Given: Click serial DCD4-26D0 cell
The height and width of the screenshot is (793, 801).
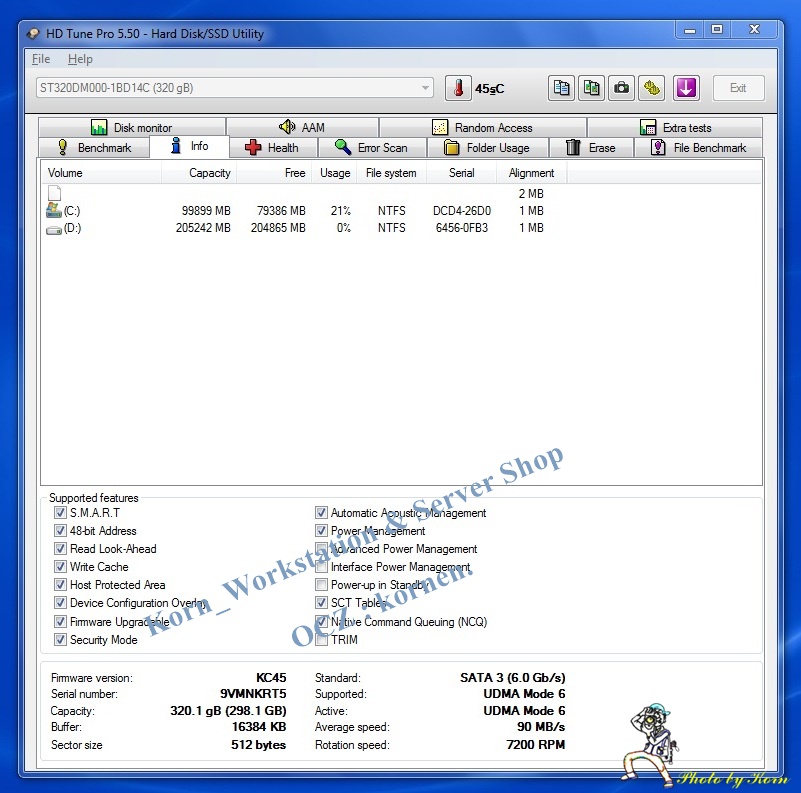Looking at the screenshot, I should pos(462,211).
